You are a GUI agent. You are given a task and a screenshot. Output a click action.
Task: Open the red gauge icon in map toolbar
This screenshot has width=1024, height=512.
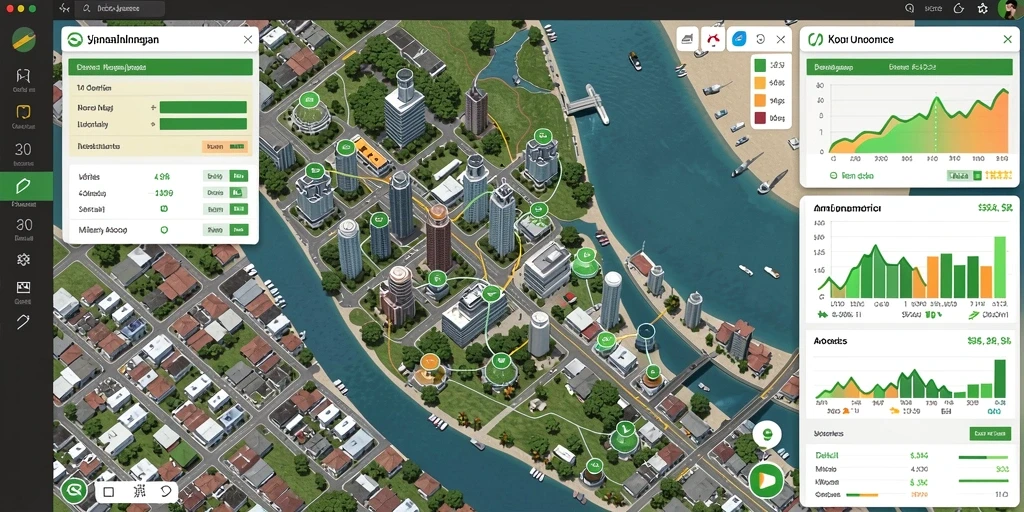tap(713, 39)
